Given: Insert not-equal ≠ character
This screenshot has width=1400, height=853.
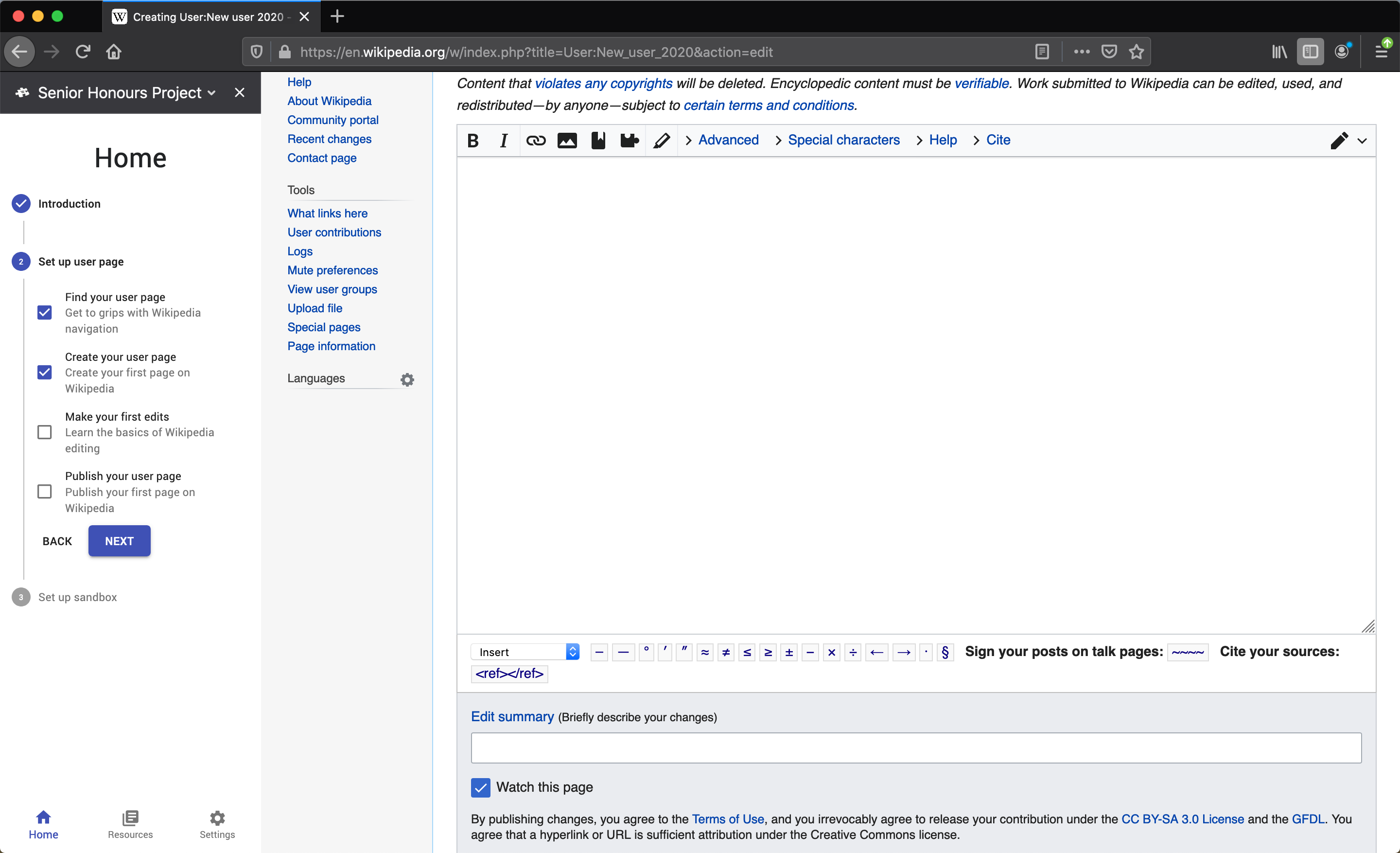Looking at the screenshot, I should click(726, 653).
